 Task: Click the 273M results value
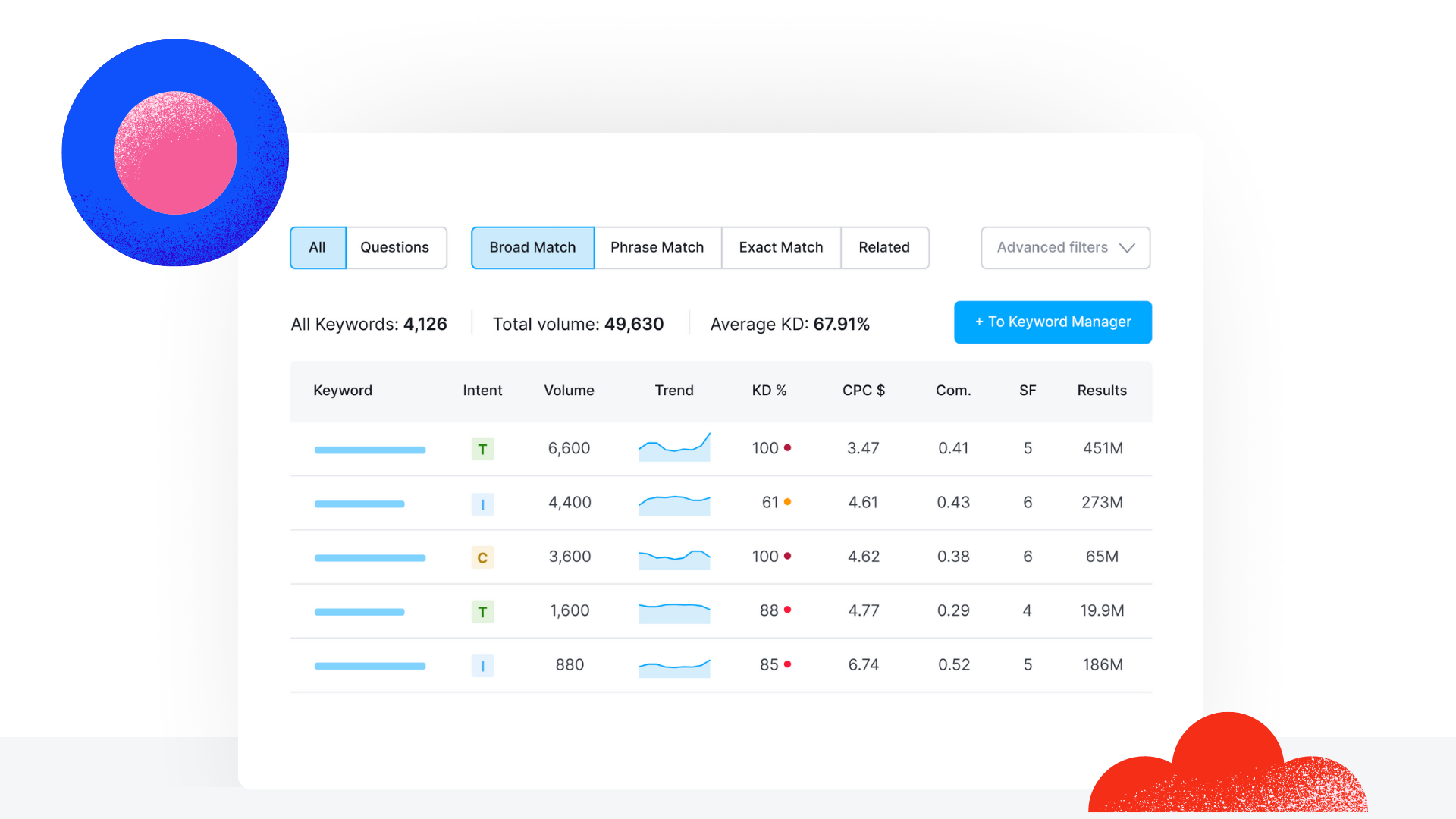1102,503
